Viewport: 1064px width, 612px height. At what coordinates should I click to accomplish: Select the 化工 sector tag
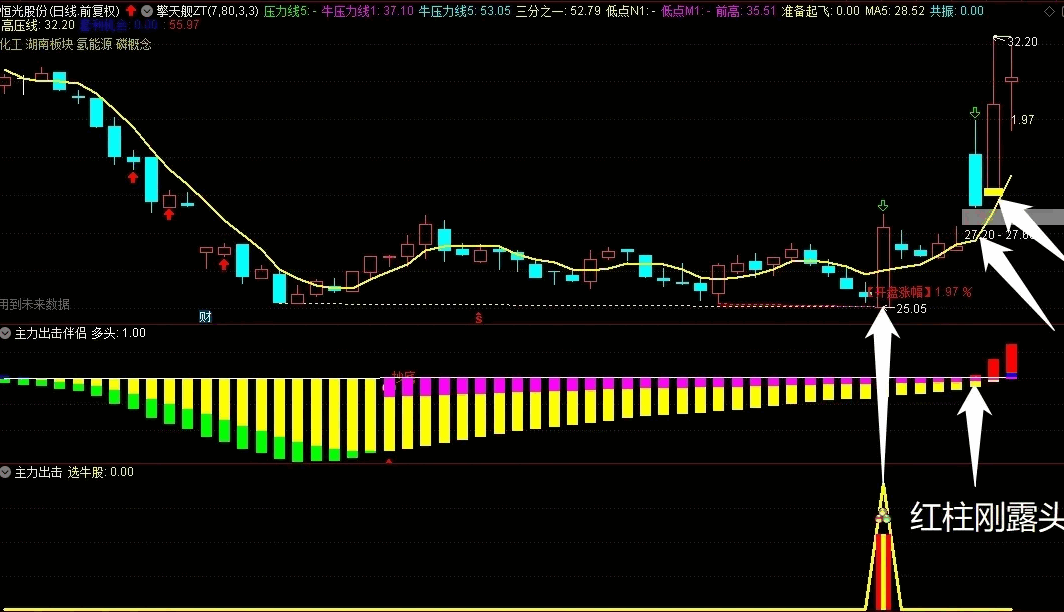click(10, 44)
